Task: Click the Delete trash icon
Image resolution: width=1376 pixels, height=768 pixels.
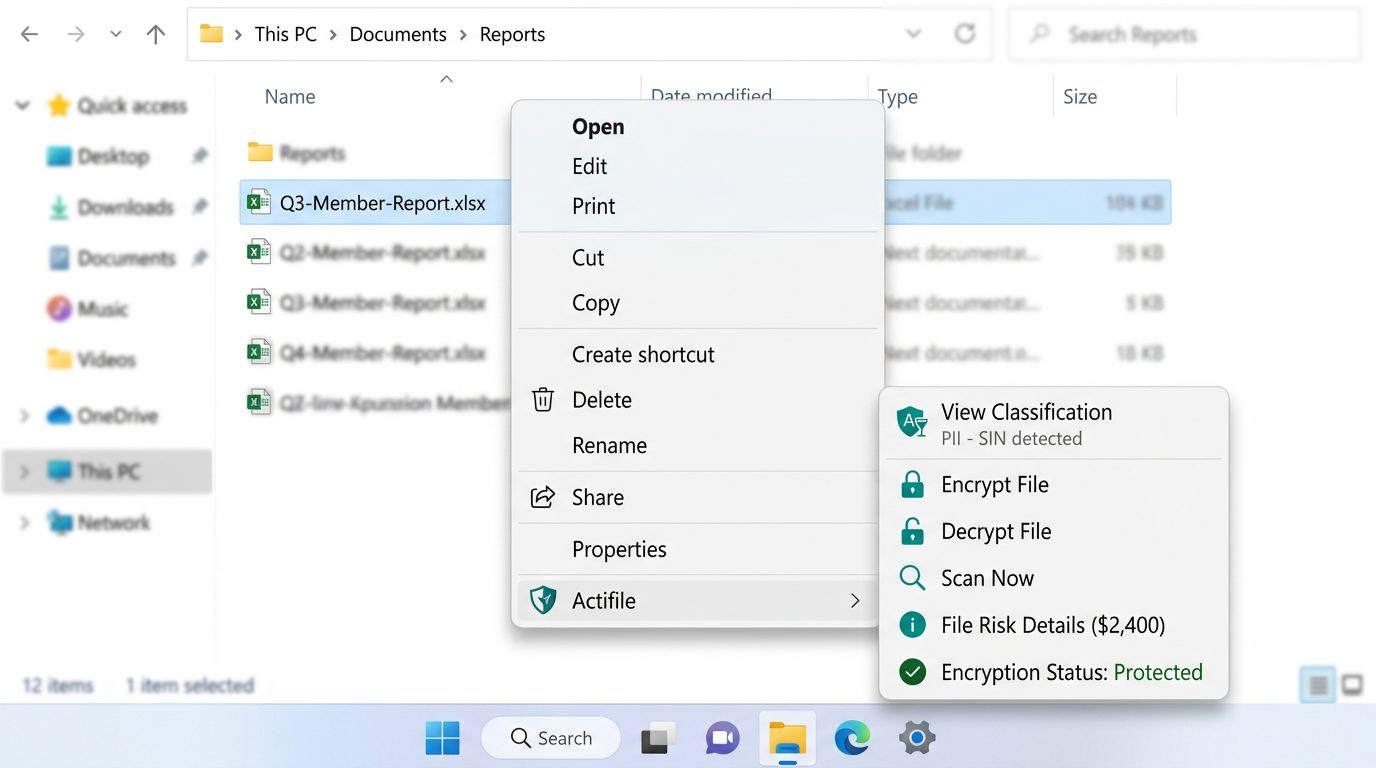Action: [541, 399]
